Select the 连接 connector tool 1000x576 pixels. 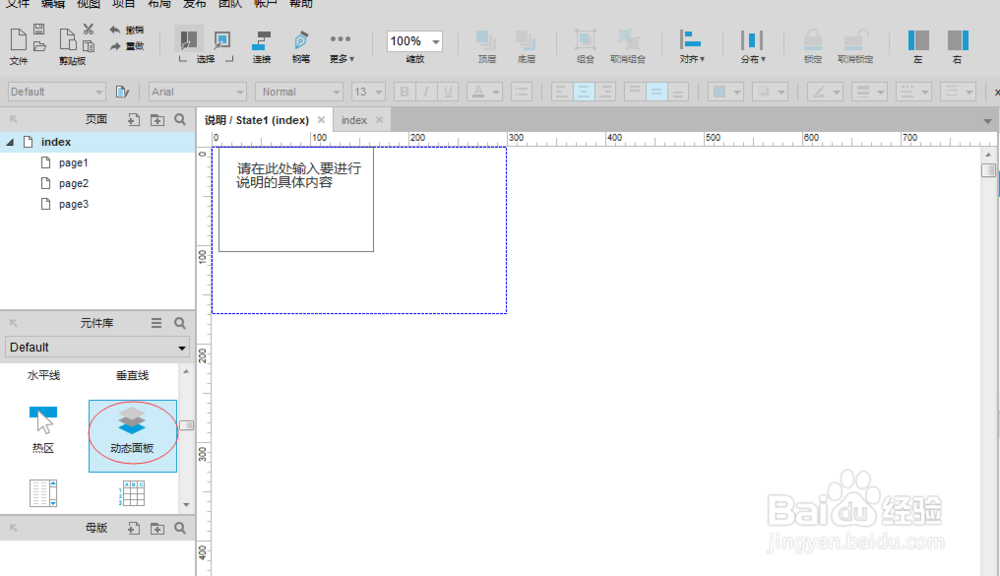click(x=261, y=47)
